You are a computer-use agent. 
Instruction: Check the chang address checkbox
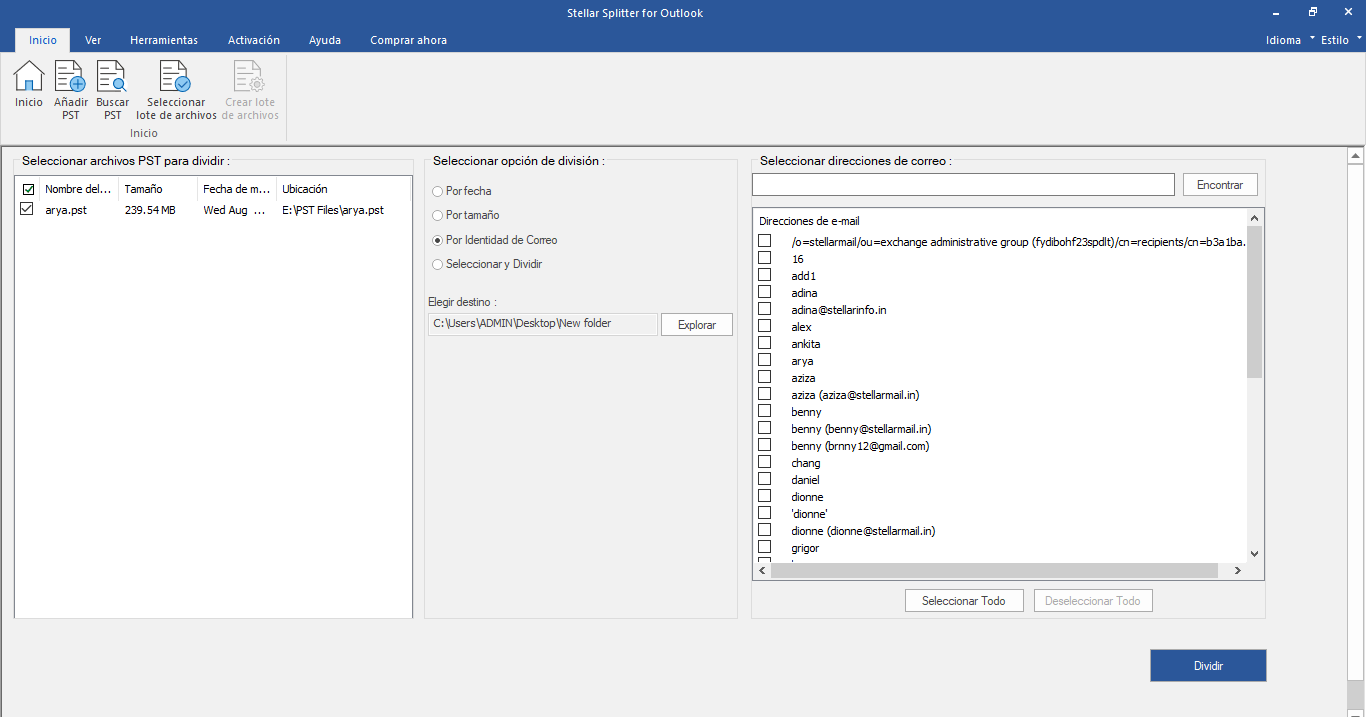tap(765, 462)
